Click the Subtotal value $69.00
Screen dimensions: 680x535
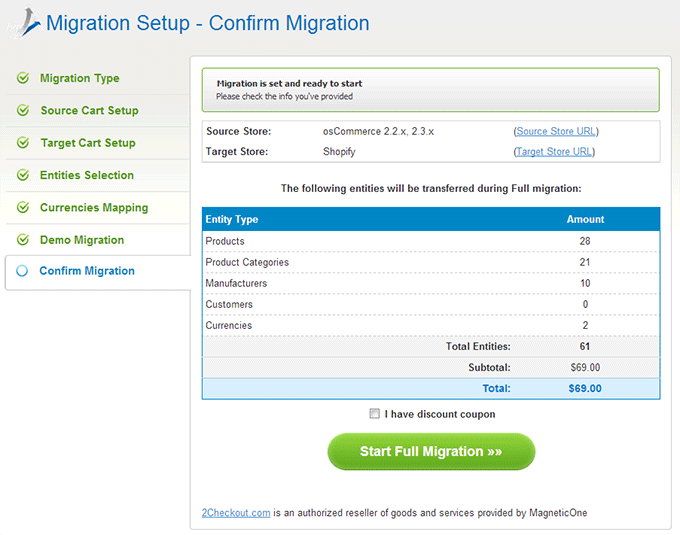585,368
